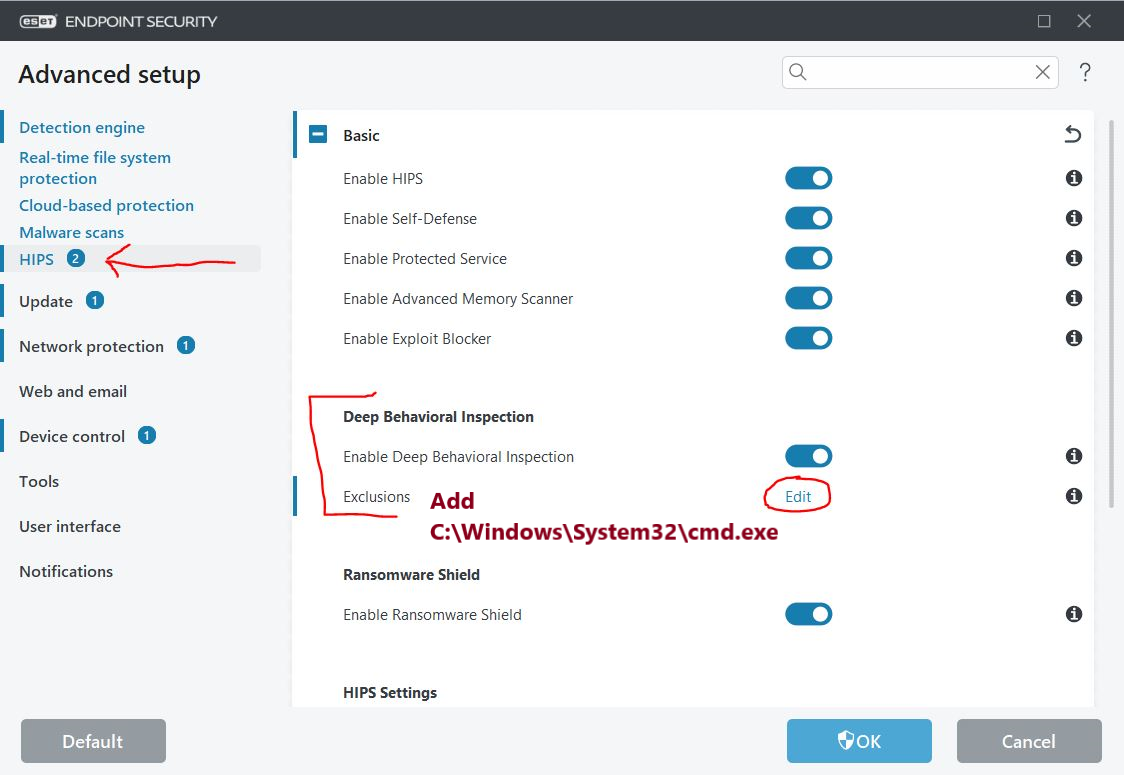Select Device control in sidebar
1124x775 pixels.
tap(72, 437)
